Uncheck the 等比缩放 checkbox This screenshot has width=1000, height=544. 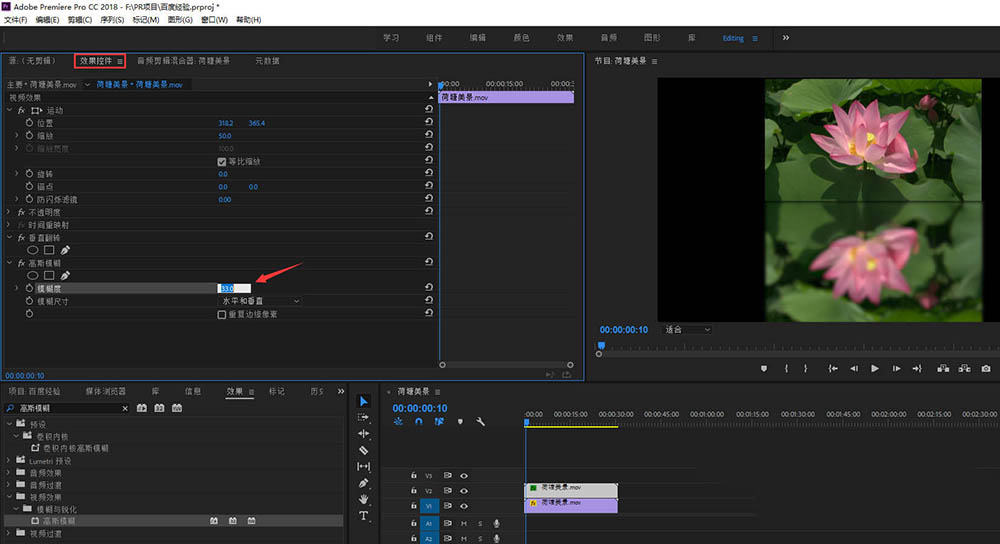pyautogui.click(x=222, y=161)
